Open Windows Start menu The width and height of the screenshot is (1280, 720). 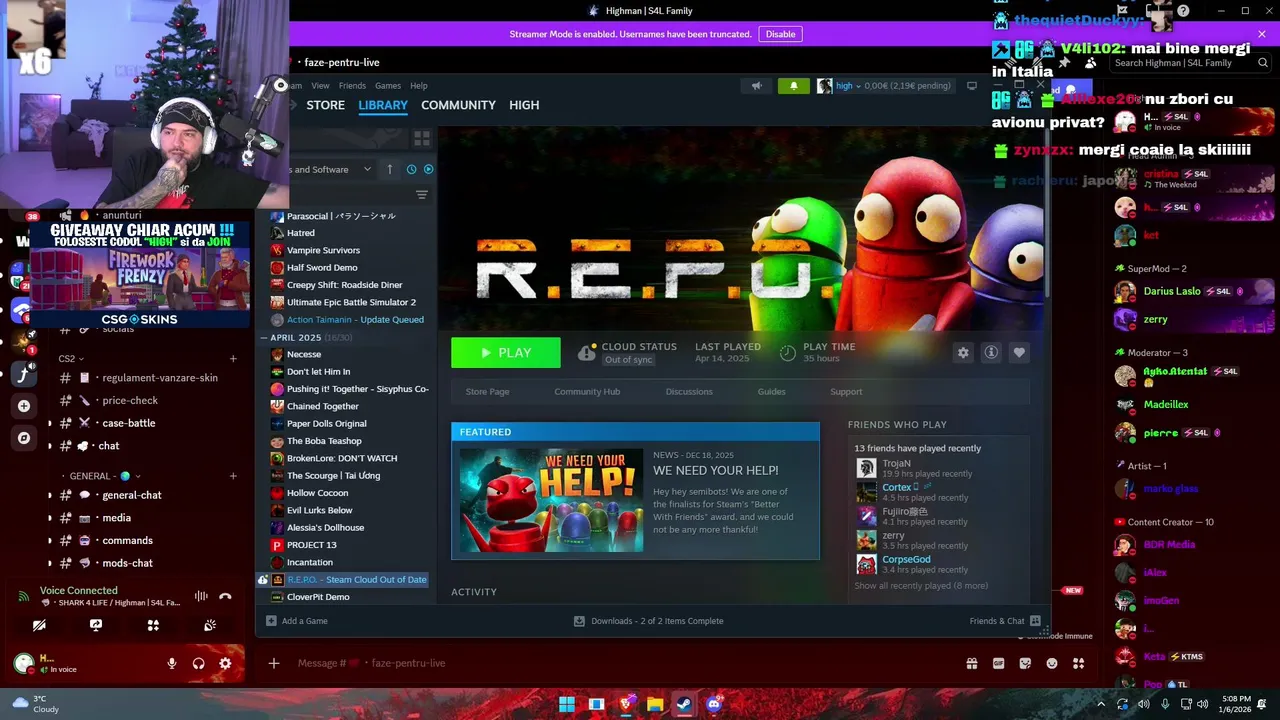(x=567, y=704)
